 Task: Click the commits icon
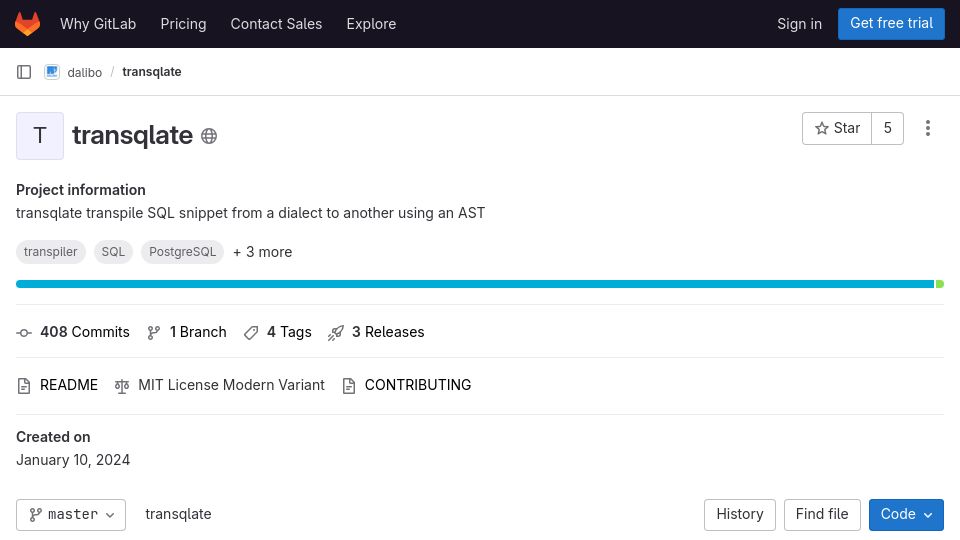click(24, 332)
